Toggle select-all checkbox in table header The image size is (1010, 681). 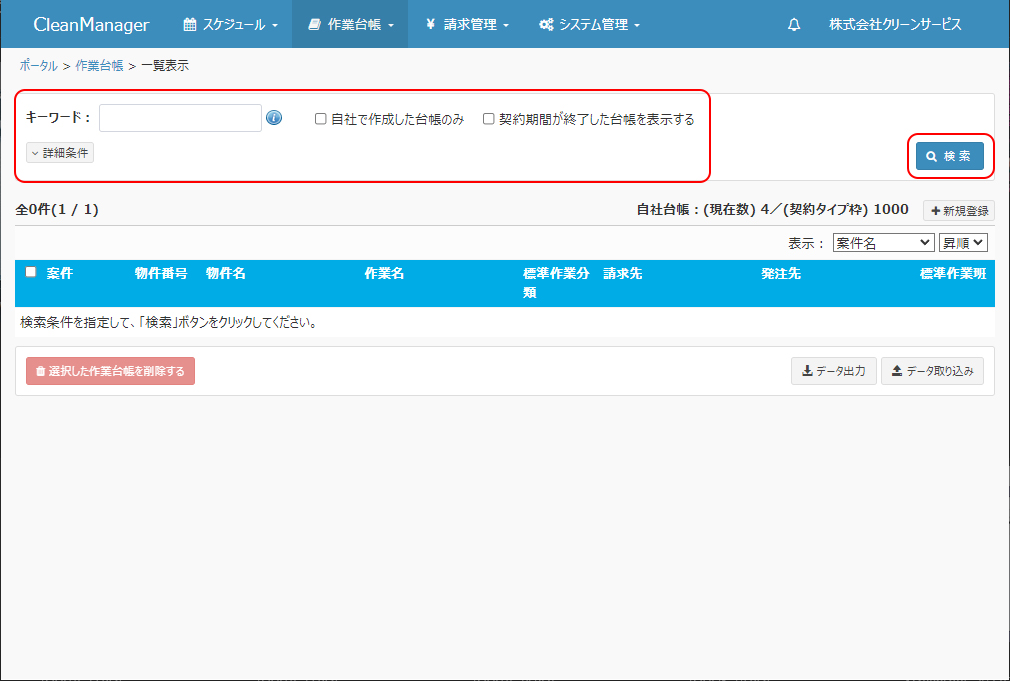(x=31, y=272)
